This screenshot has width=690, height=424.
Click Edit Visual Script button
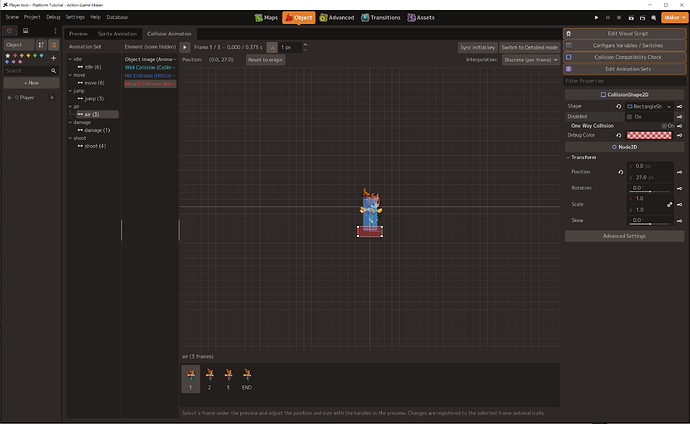coord(624,33)
